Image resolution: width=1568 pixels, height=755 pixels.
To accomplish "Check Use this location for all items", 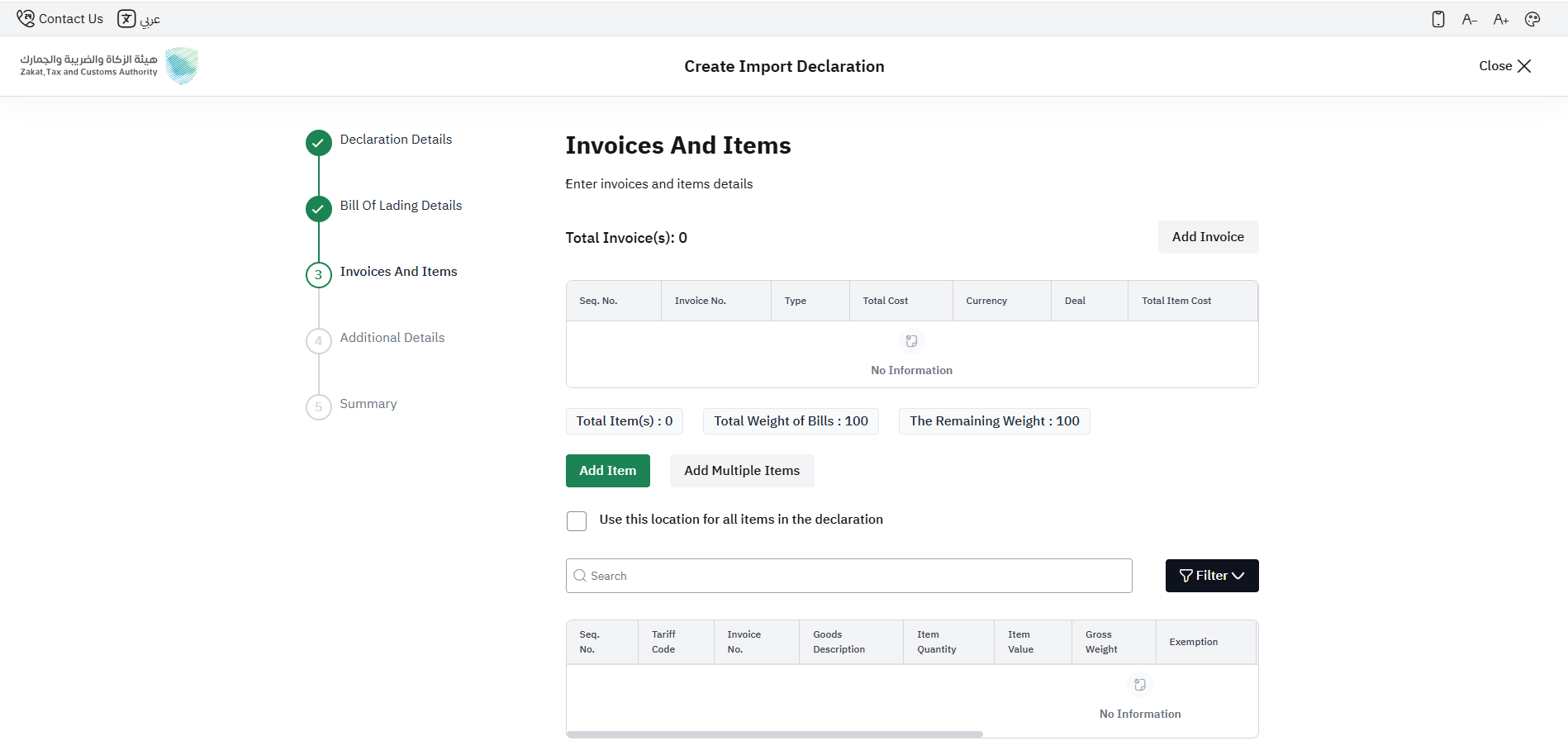I will tap(577, 520).
